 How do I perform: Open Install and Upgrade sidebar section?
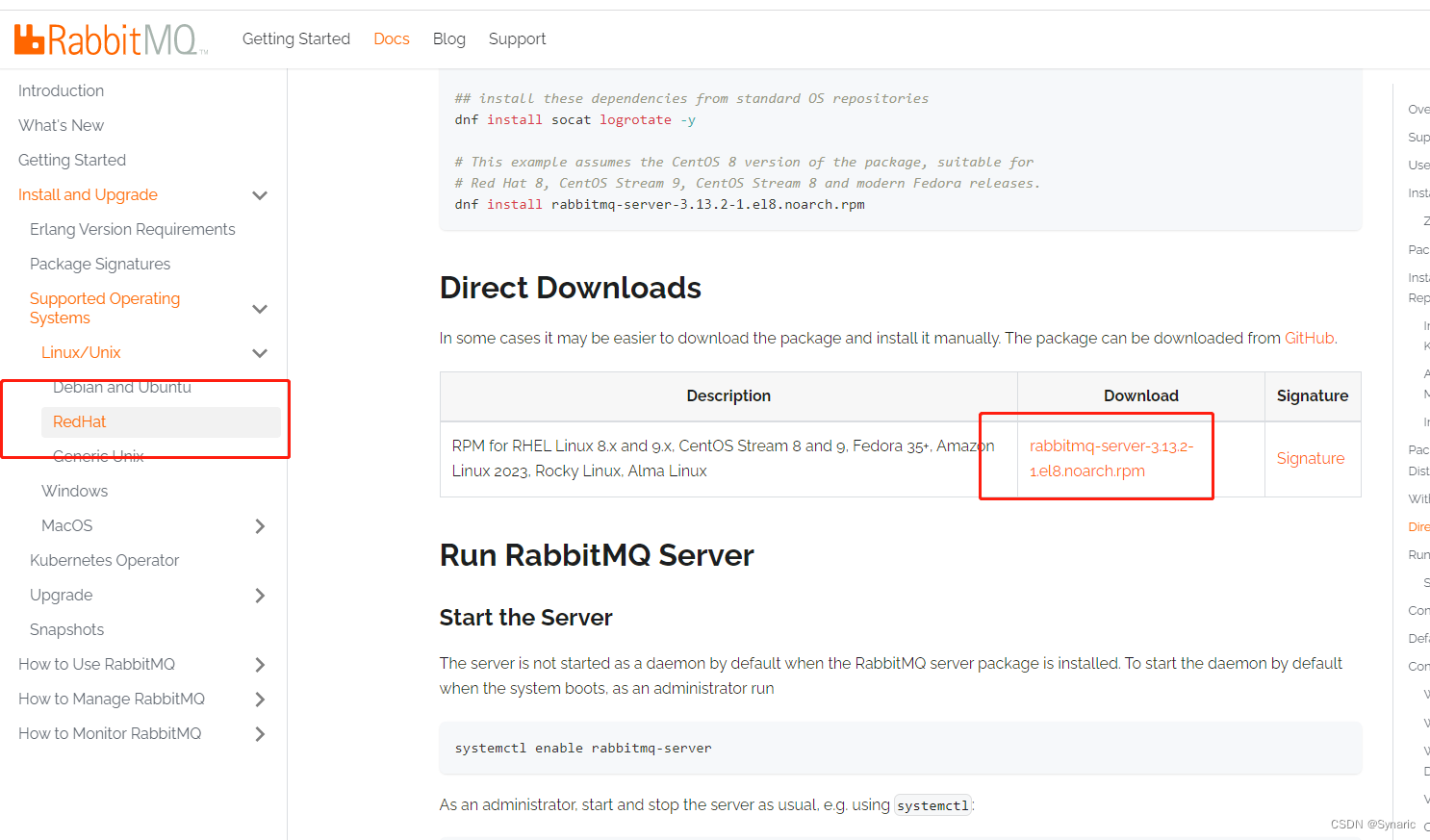pos(88,194)
